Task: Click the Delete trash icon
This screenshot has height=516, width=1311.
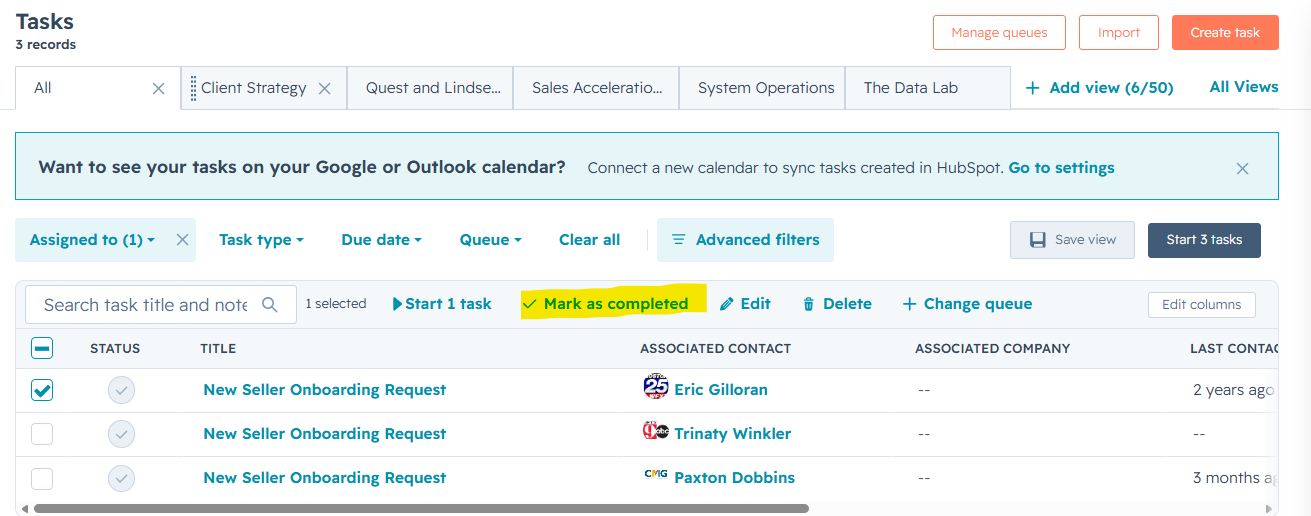Action: click(808, 304)
